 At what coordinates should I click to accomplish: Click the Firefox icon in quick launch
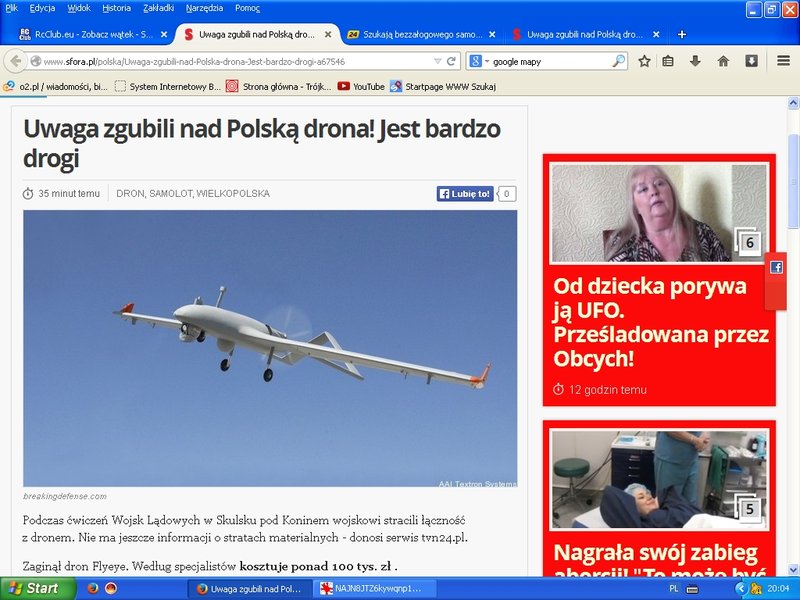click(x=92, y=588)
